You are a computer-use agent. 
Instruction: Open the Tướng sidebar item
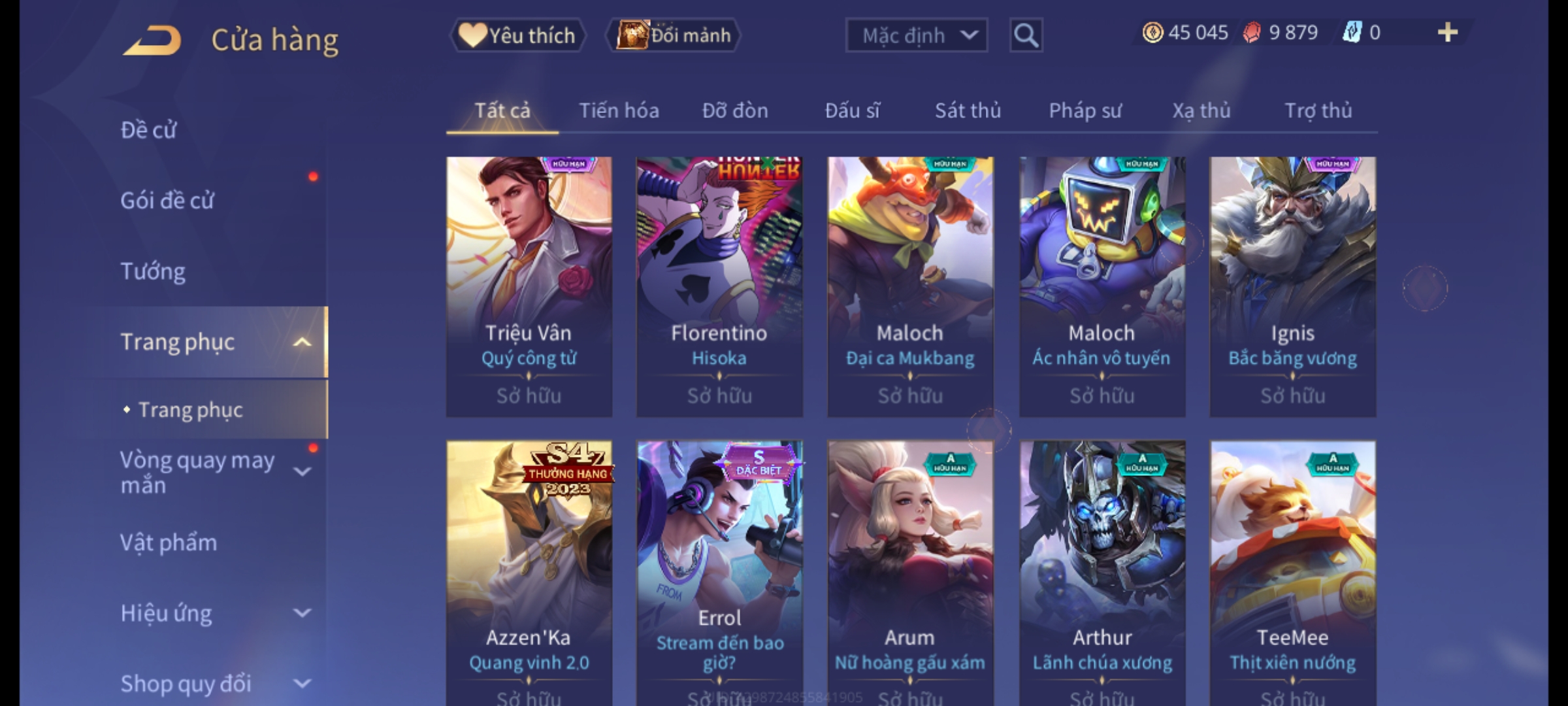click(x=153, y=271)
